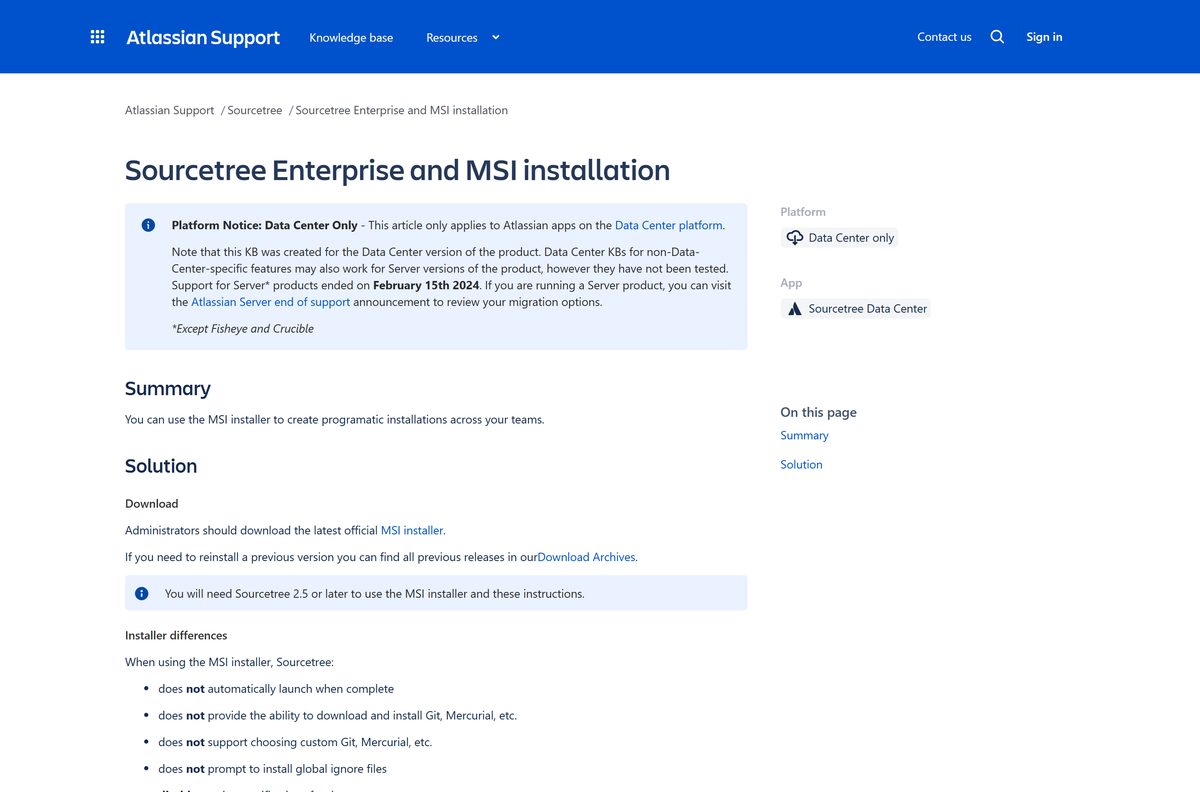Click the Solution section heading
The height and width of the screenshot is (792, 1200).
(161, 466)
